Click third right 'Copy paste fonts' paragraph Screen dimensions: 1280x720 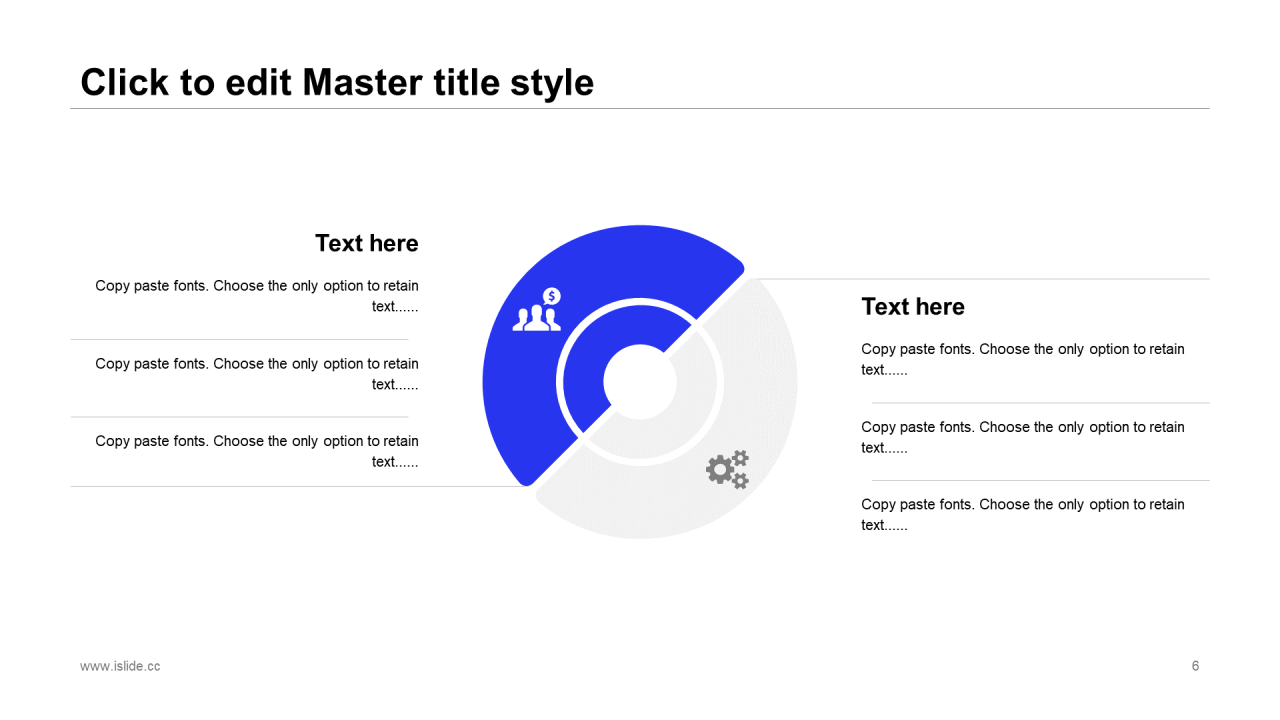click(1023, 514)
